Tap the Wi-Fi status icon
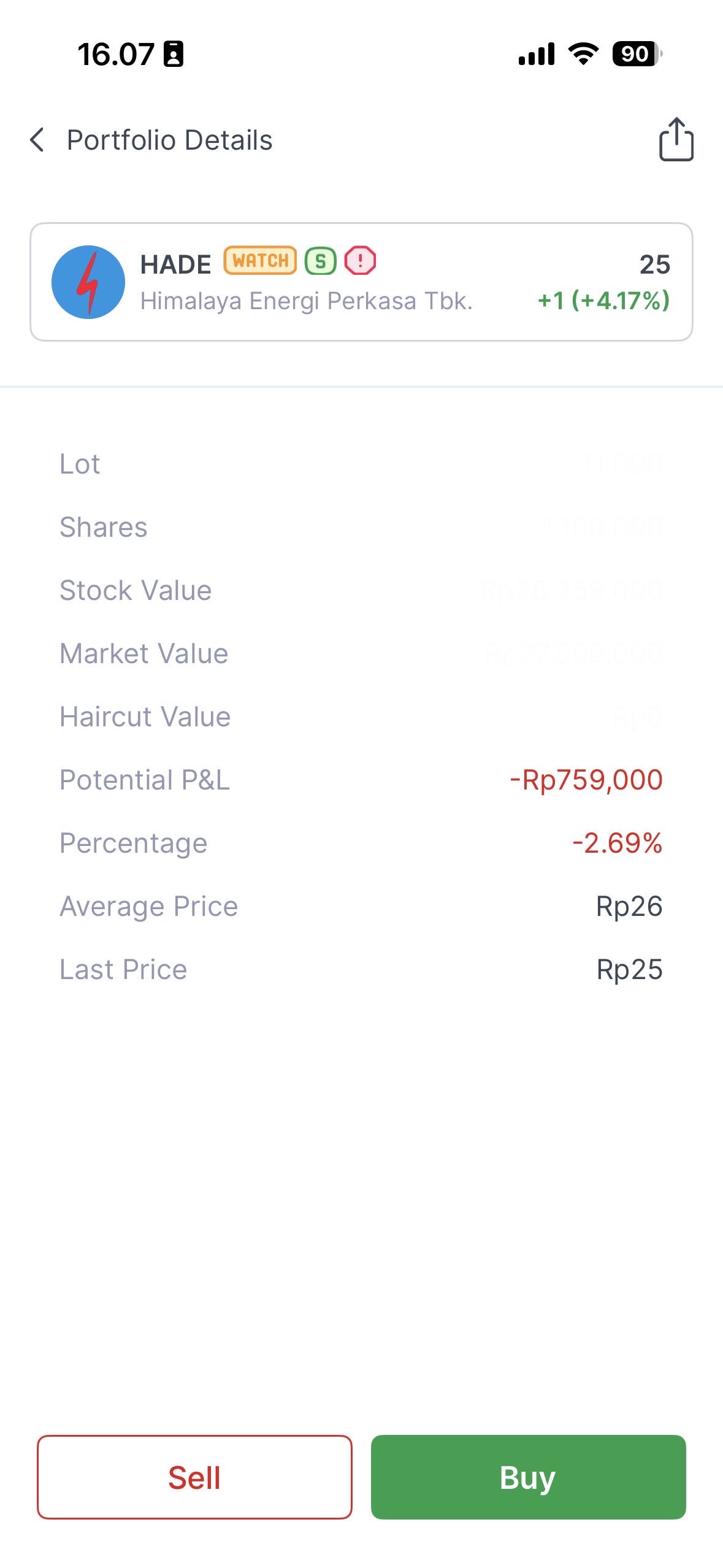The width and height of the screenshot is (723, 1568). 583,54
